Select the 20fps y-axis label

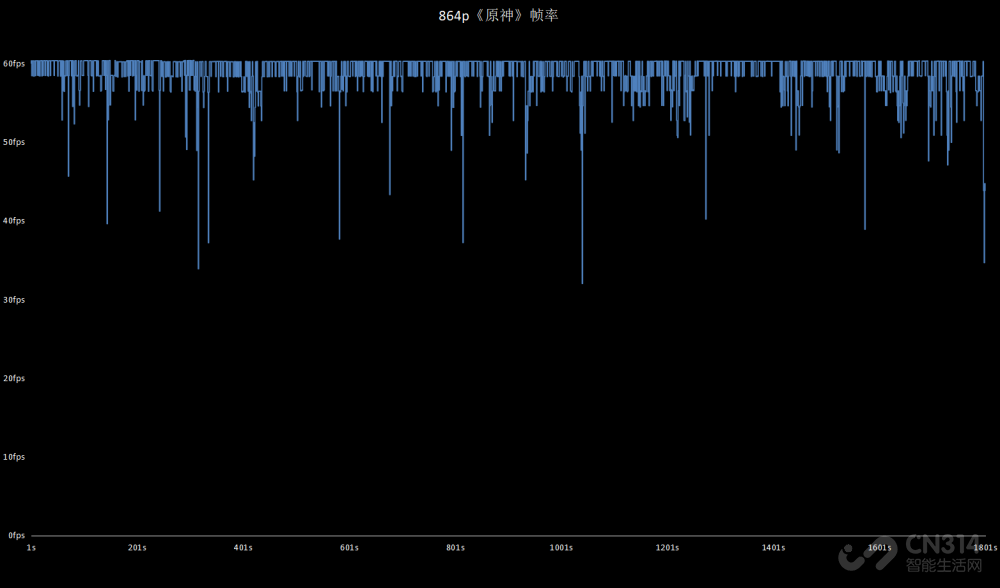tap(14, 378)
